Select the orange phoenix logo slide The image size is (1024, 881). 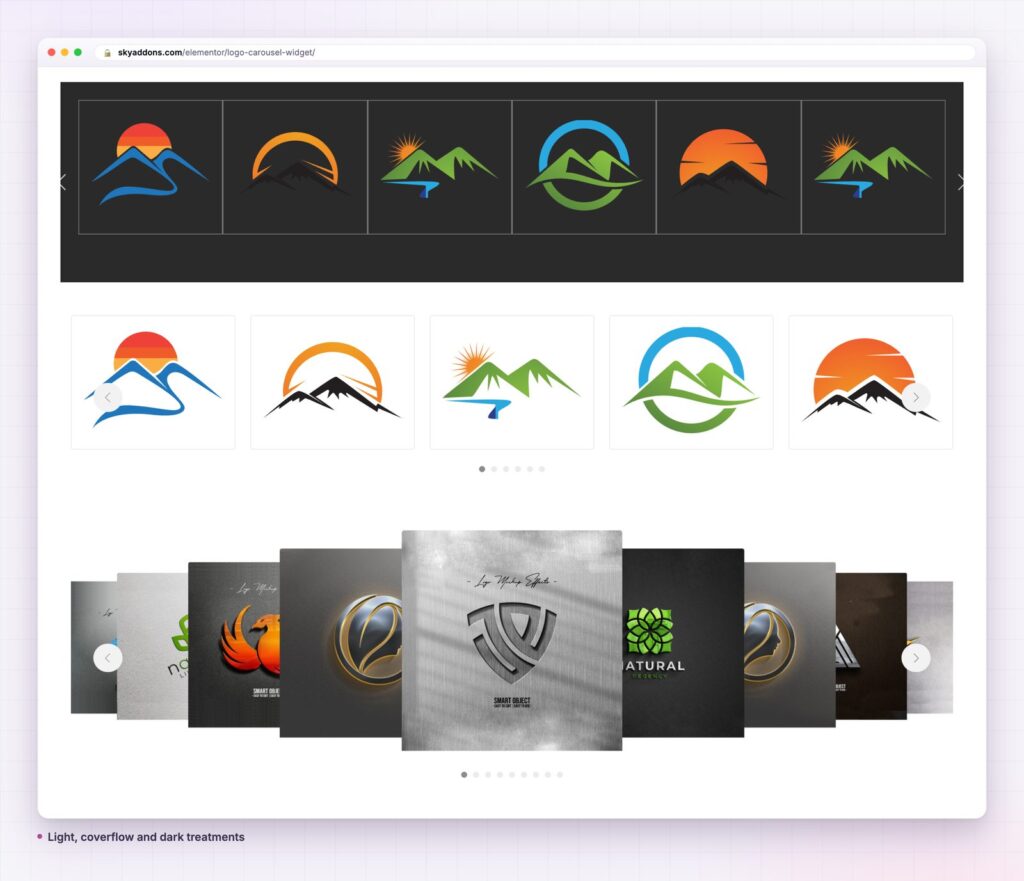[234, 645]
